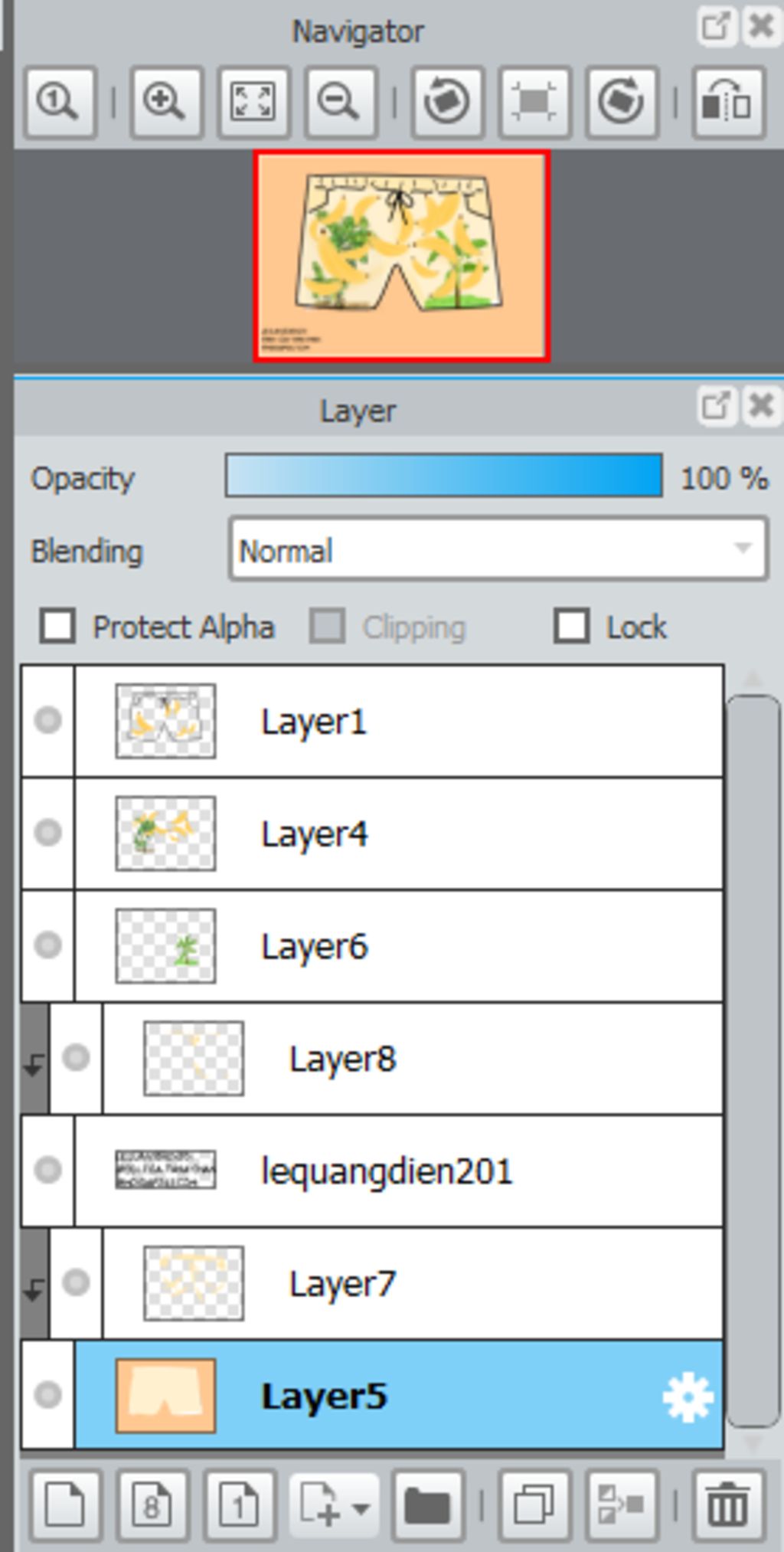The width and height of the screenshot is (784, 1552).
Task: Rotate canvas left in Navigator
Action: [x=447, y=102]
